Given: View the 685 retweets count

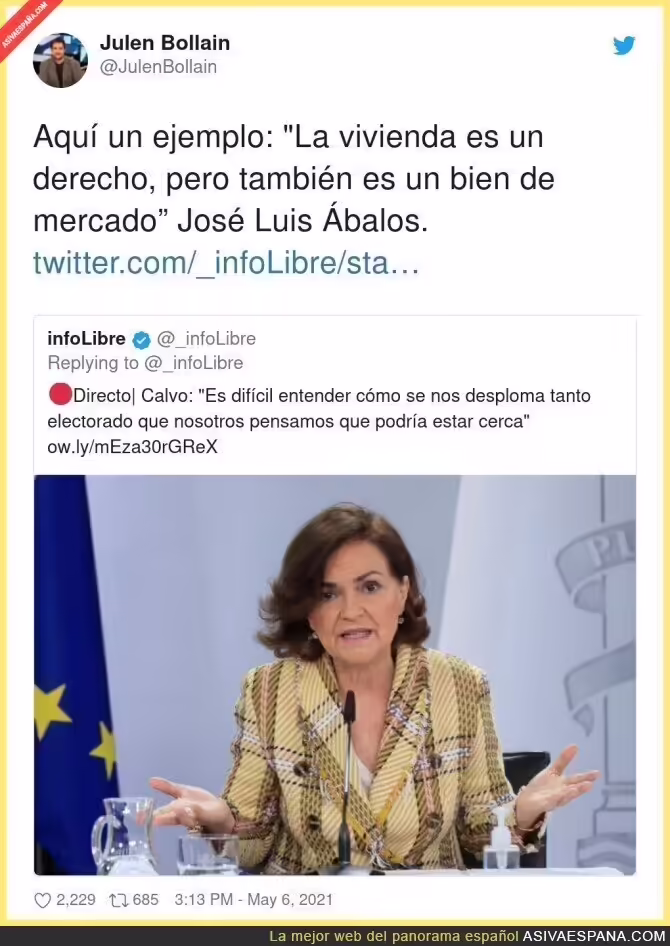Looking at the screenshot, I should pos(145,900).
